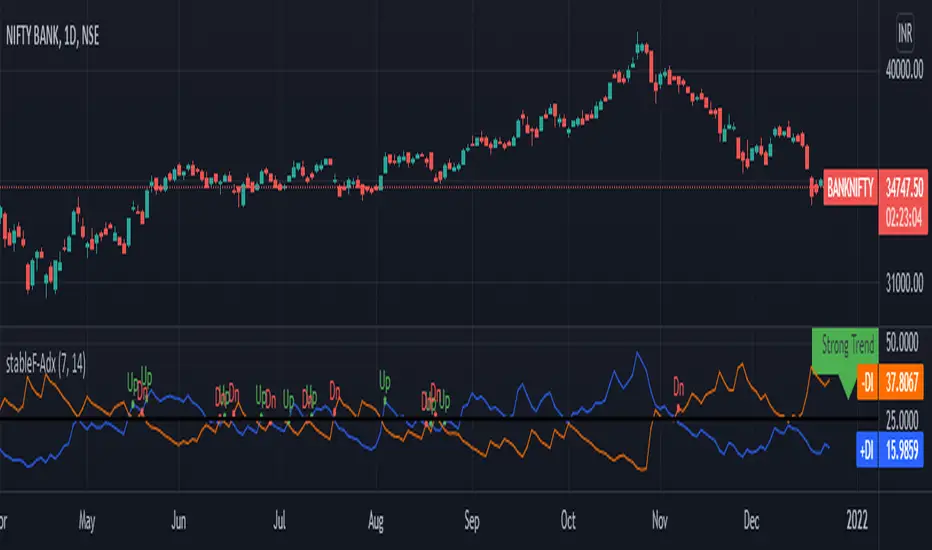Click the Oct label on time axis

[x=568, y=521]
